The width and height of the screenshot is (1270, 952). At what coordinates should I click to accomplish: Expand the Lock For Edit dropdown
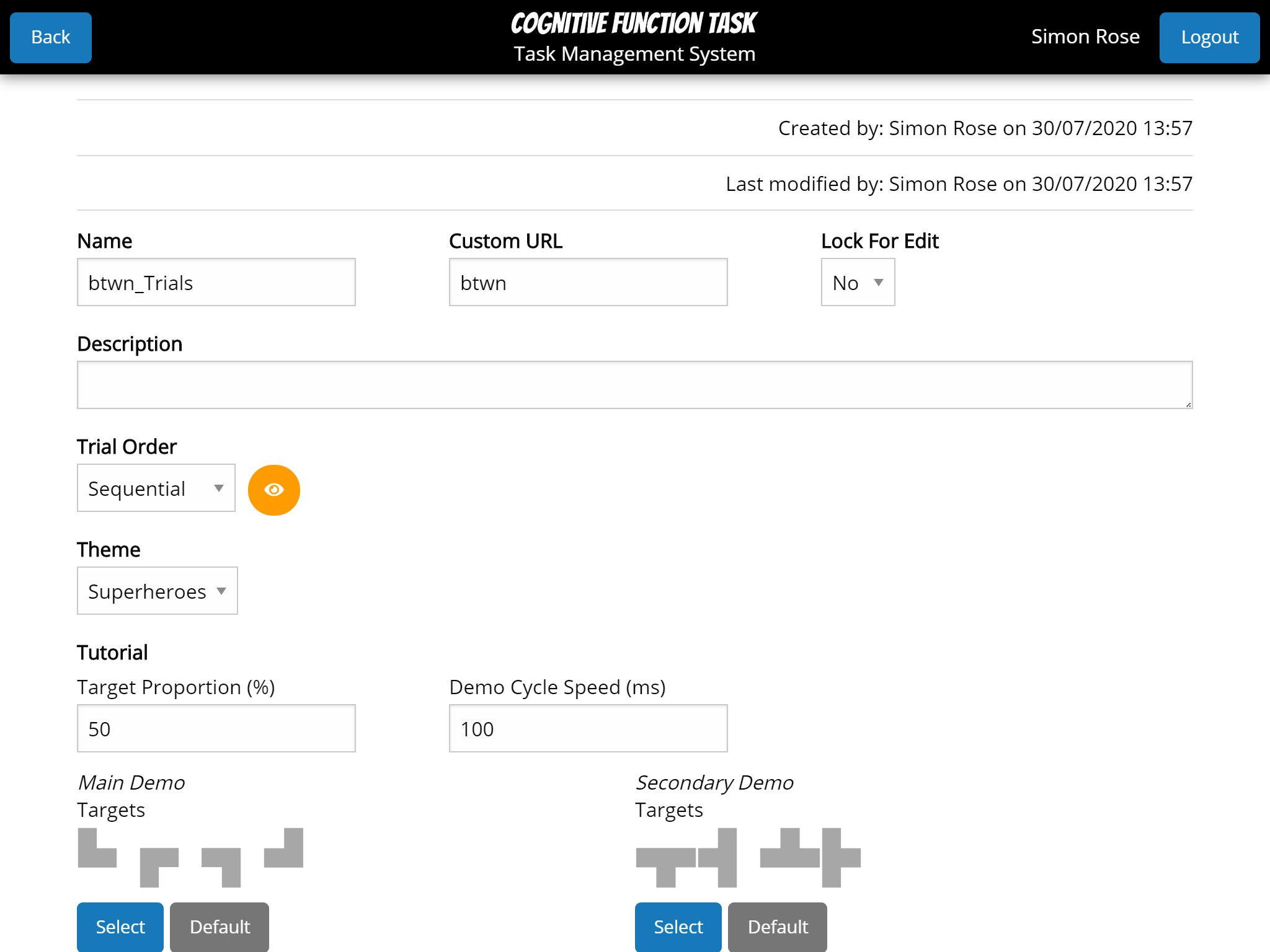(x=858, y=282)
